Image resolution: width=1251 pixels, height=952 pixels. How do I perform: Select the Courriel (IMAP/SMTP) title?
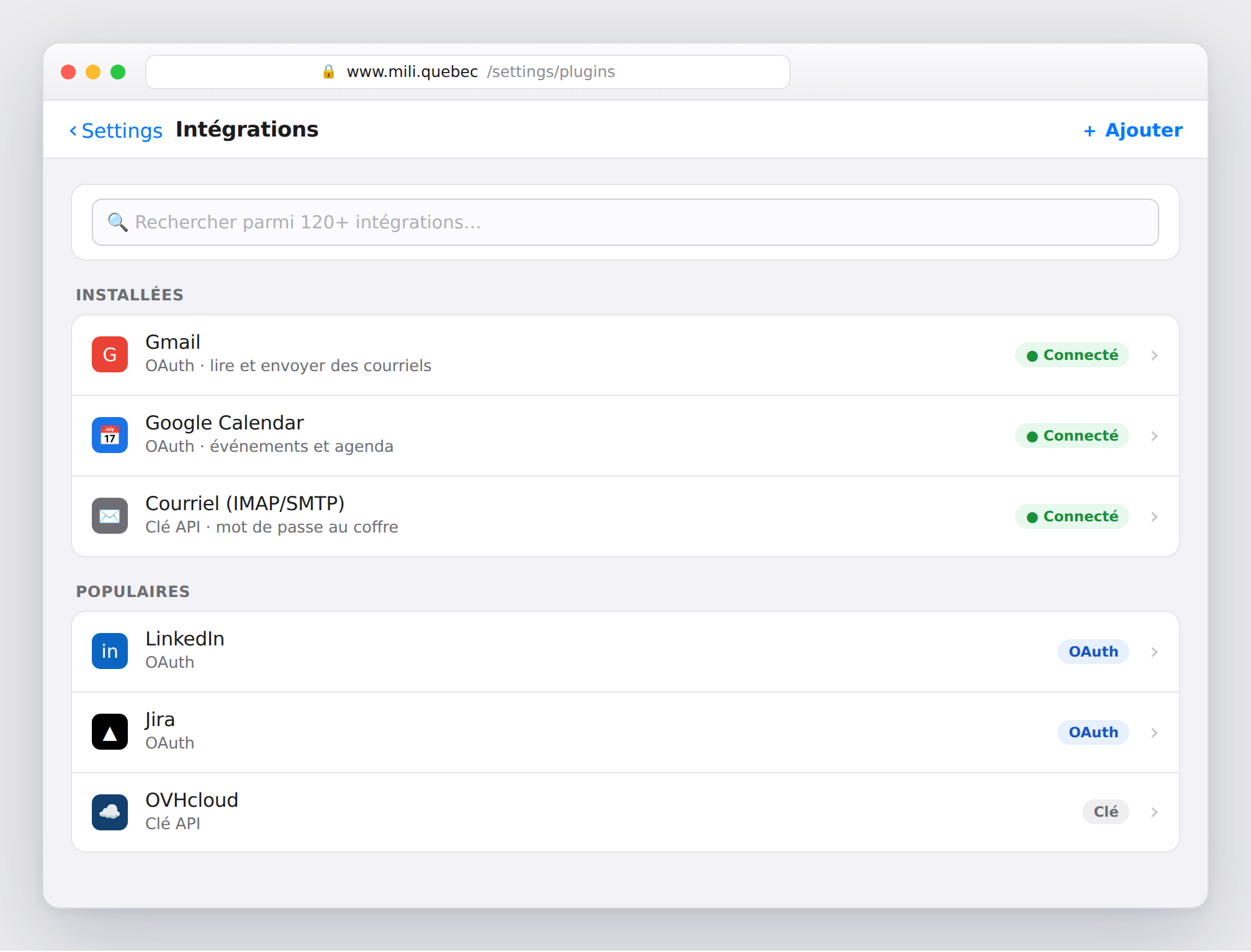click(x=245, y=503)
